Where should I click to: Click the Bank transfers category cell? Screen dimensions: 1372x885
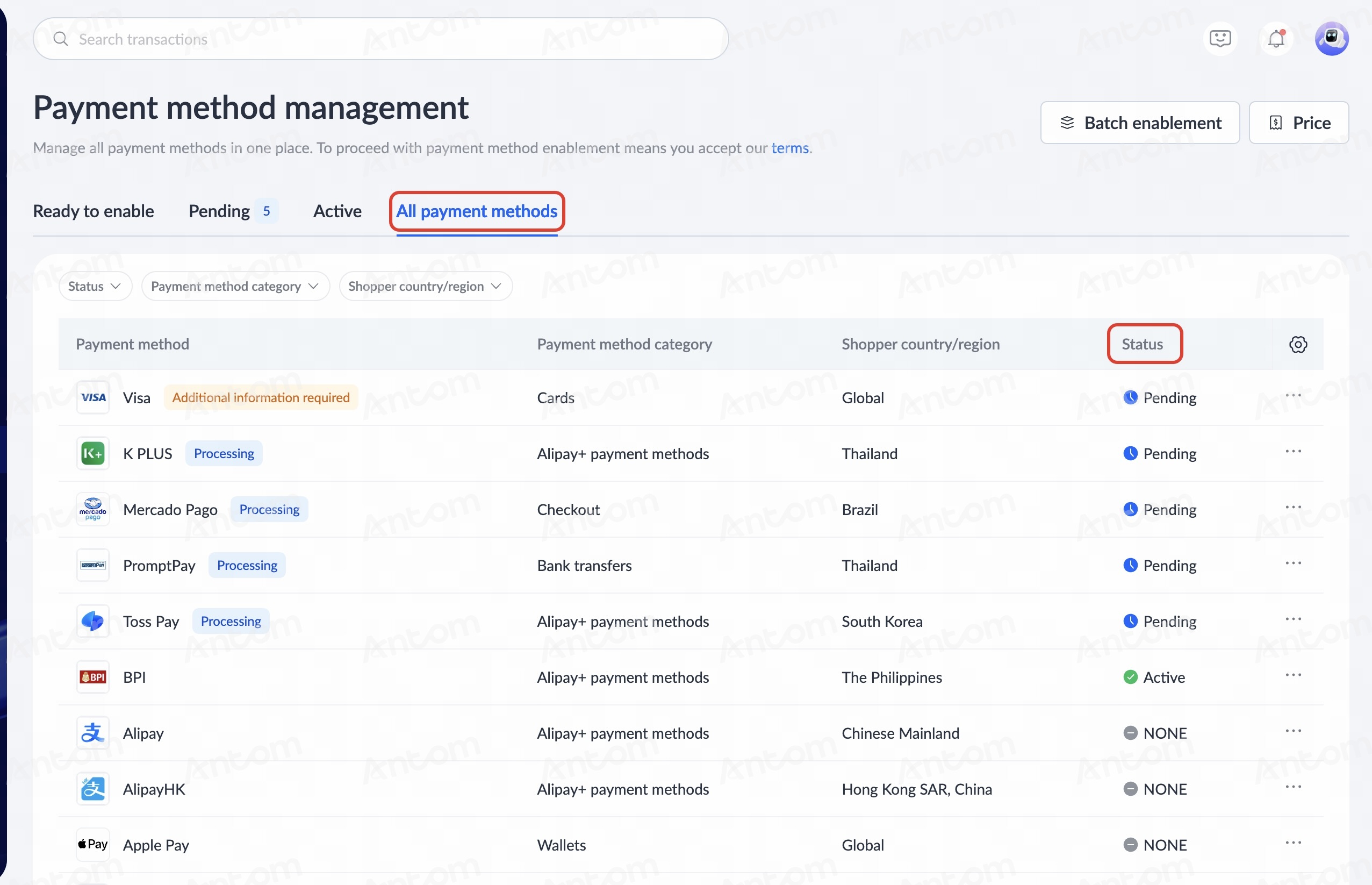pyautogui.click(x=584, y=566)
